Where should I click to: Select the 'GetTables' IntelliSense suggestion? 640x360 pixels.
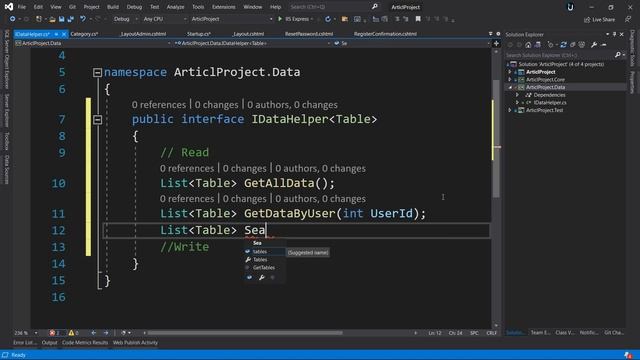point(264,268)
